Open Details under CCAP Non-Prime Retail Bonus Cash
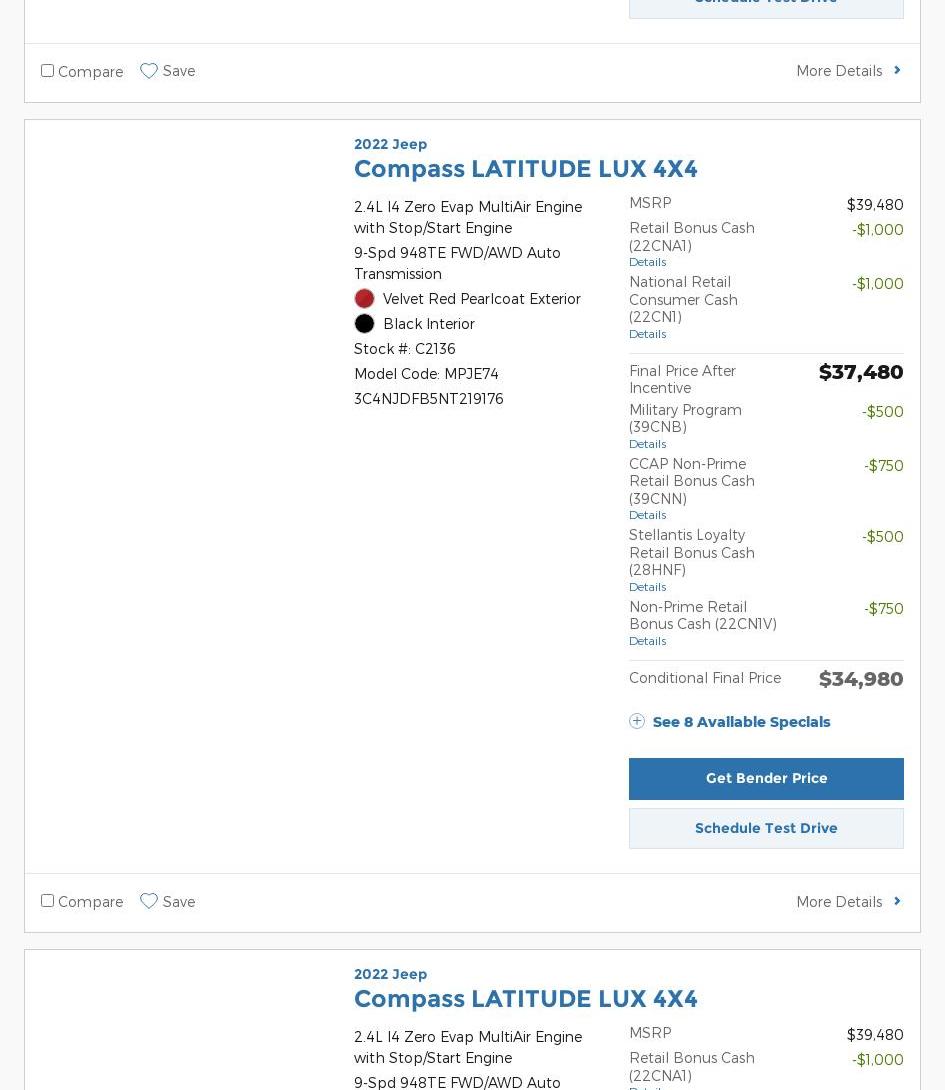 647,515
